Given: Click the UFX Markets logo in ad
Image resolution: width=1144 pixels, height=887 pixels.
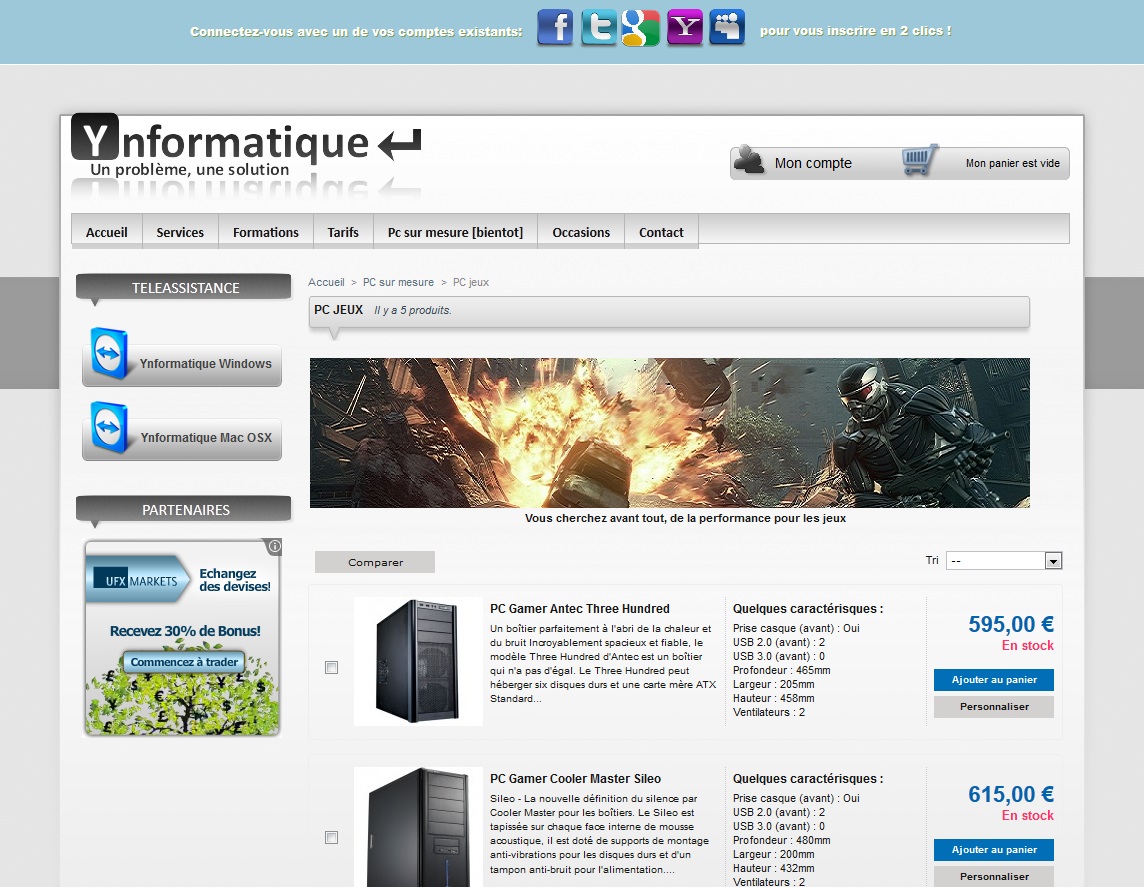Looking at the screenshot, I should point(137,579).
